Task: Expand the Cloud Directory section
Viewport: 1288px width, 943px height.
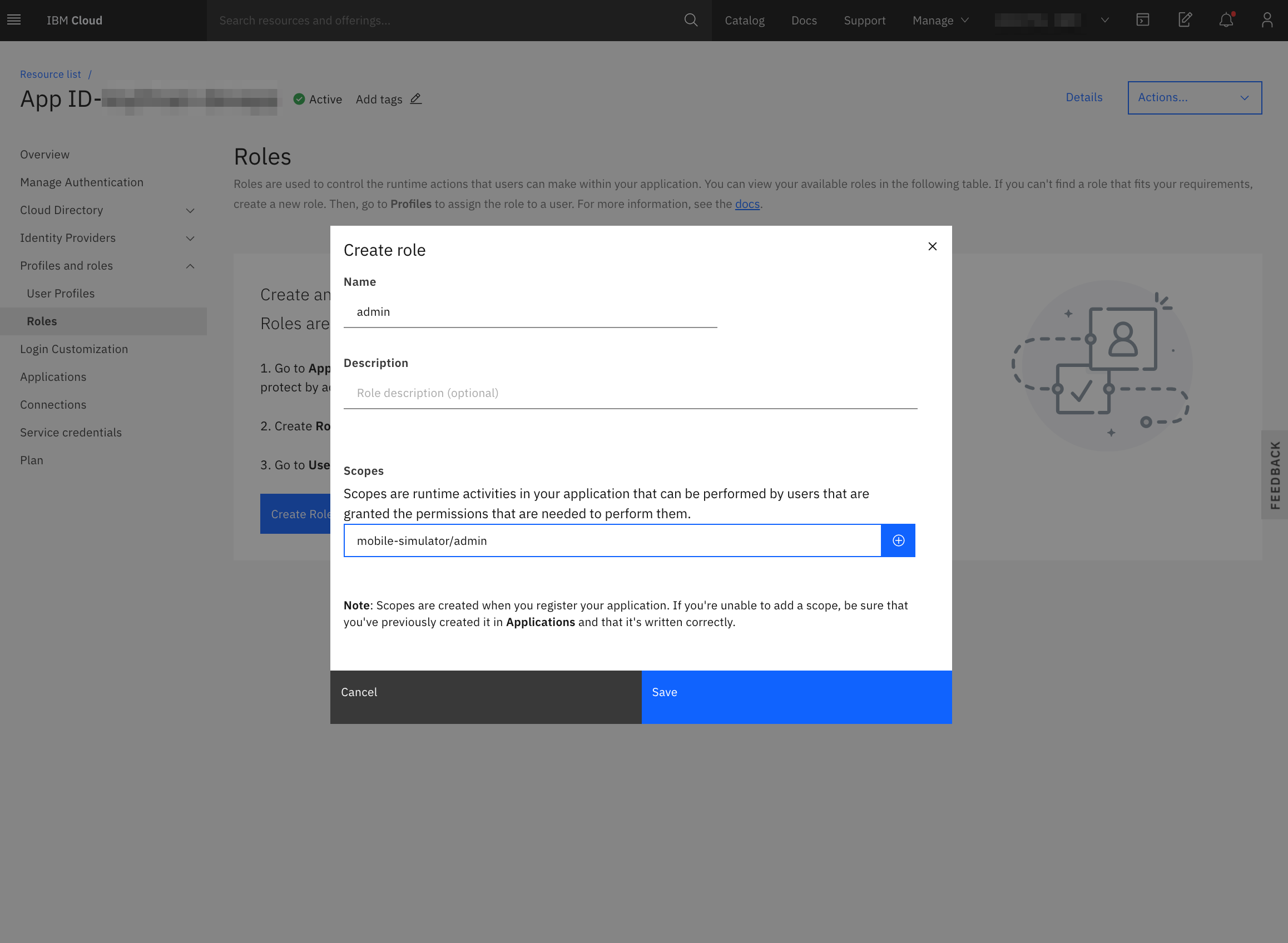Action: point(190,210)
